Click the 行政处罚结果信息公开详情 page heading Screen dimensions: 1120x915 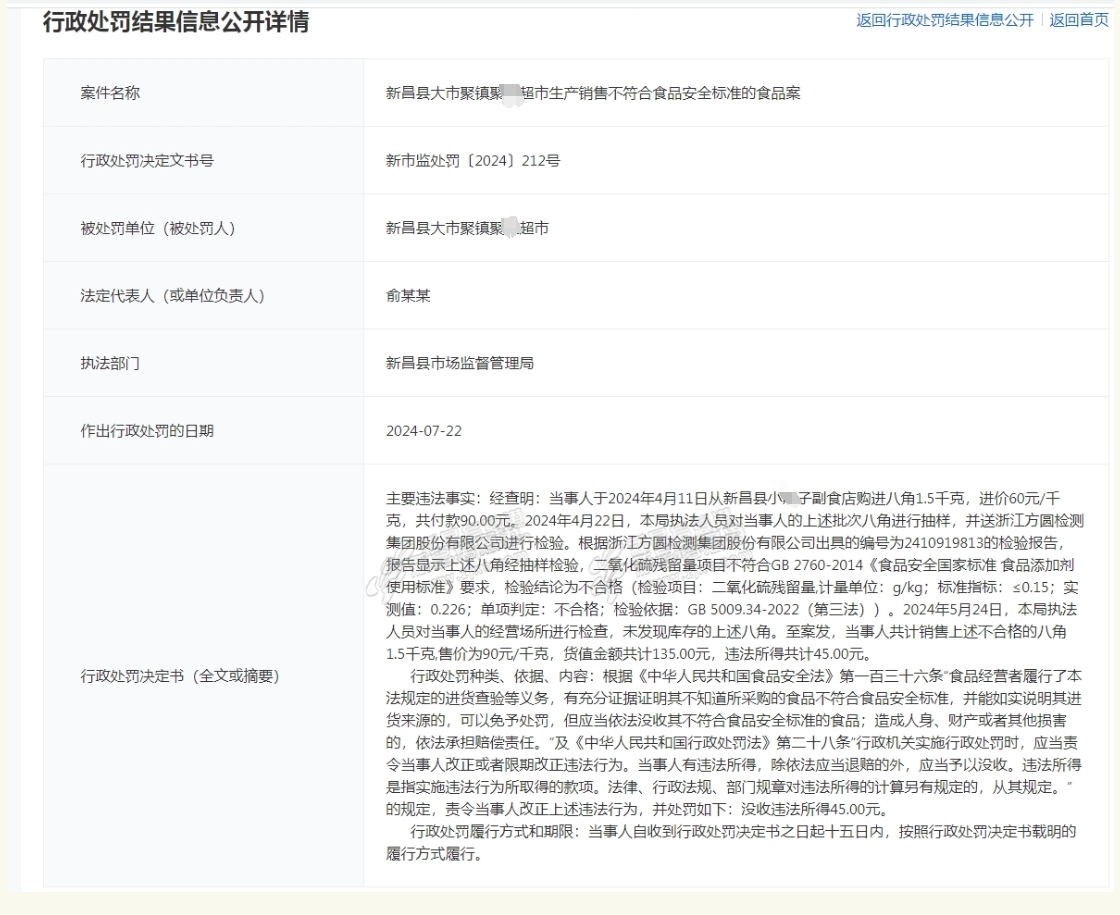click(176, 22)
